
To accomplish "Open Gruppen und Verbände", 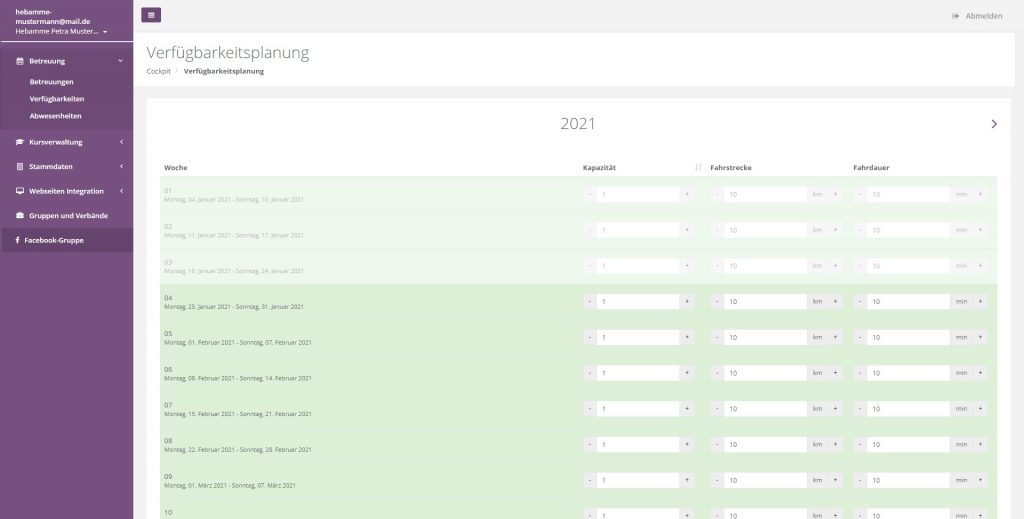I will [68, 215].
